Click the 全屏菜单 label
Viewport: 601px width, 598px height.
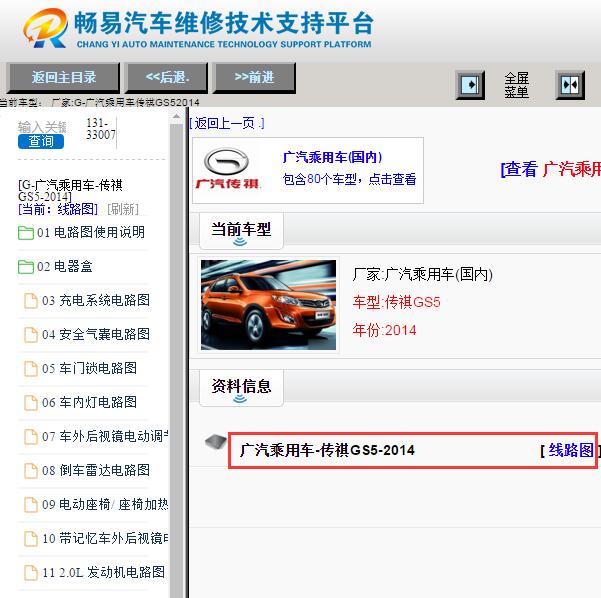coord(516,85)
